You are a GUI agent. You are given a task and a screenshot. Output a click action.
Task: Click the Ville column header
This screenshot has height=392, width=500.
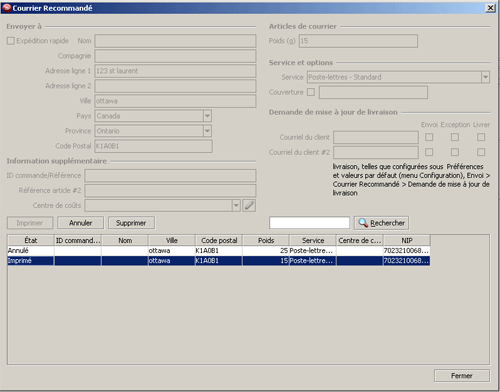(x=172, y=240)
